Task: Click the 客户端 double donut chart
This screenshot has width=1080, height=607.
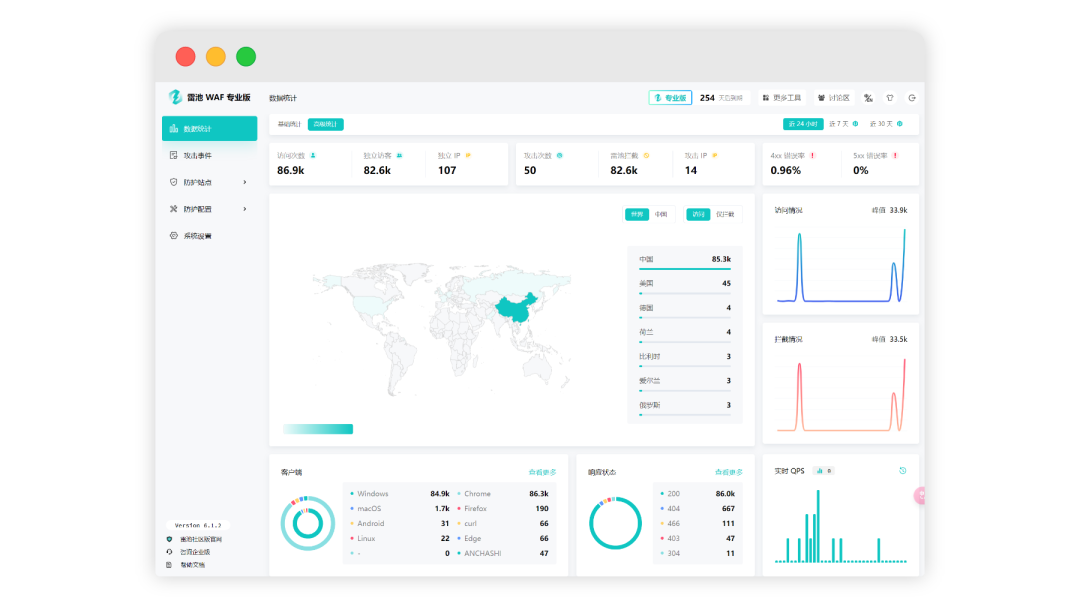Action: [308, 523]
